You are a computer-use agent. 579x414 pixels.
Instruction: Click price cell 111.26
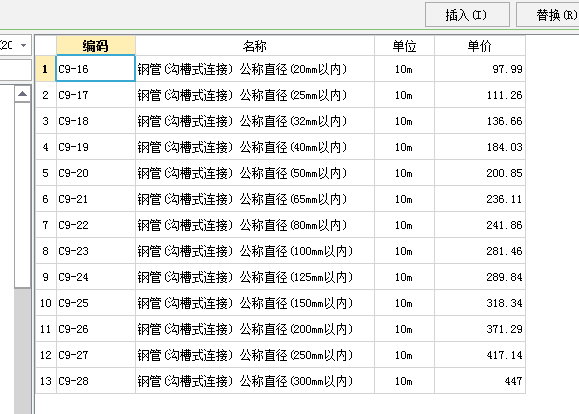[x=480, y=95]
